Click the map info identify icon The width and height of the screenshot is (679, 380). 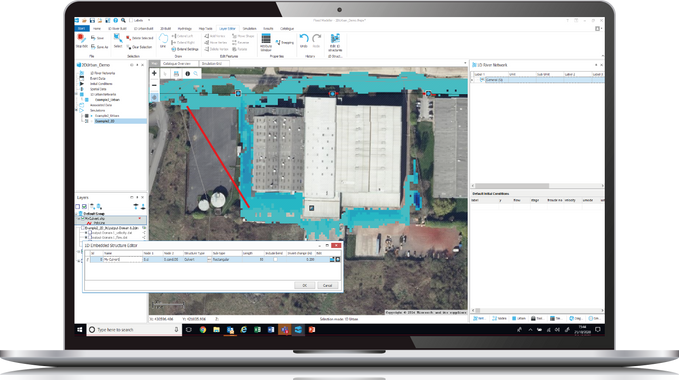pos(188,74)
